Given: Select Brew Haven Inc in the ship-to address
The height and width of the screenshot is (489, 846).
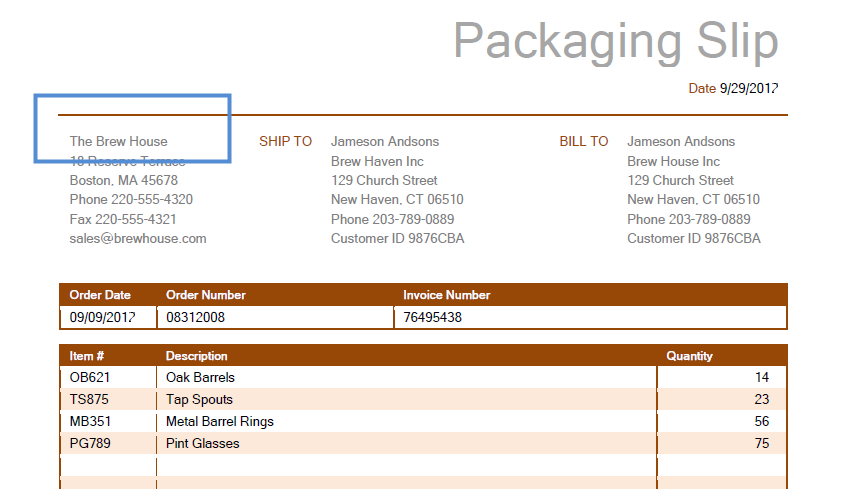Looking at the screenshot, I should coord(377,162).
